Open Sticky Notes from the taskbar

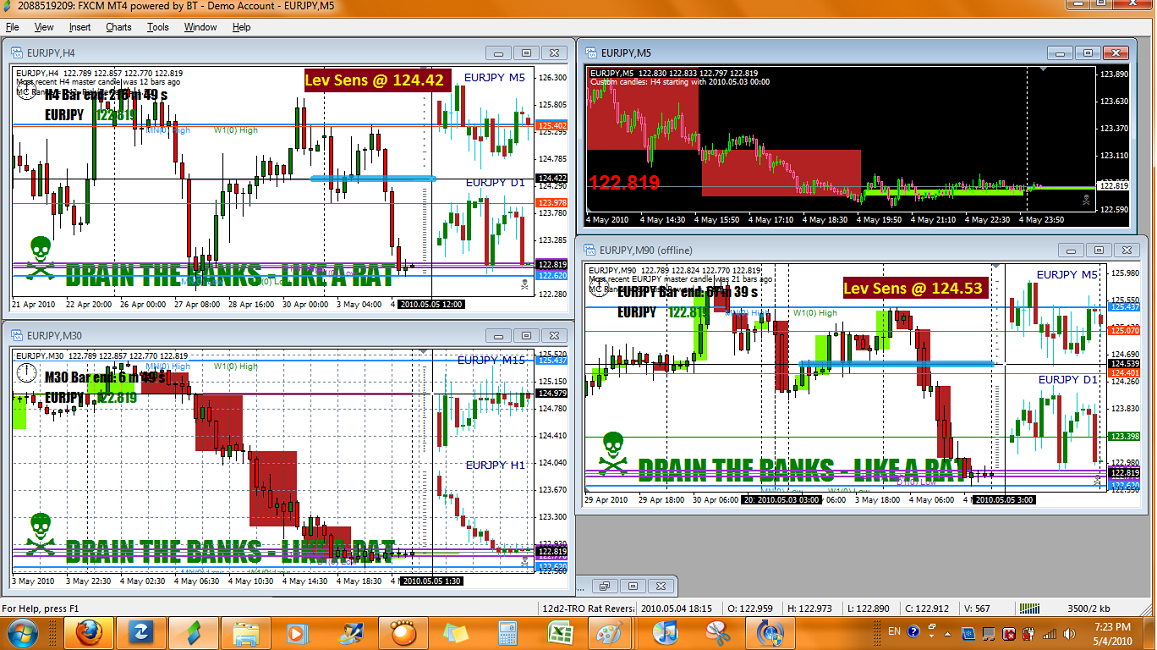pos(455,634)
